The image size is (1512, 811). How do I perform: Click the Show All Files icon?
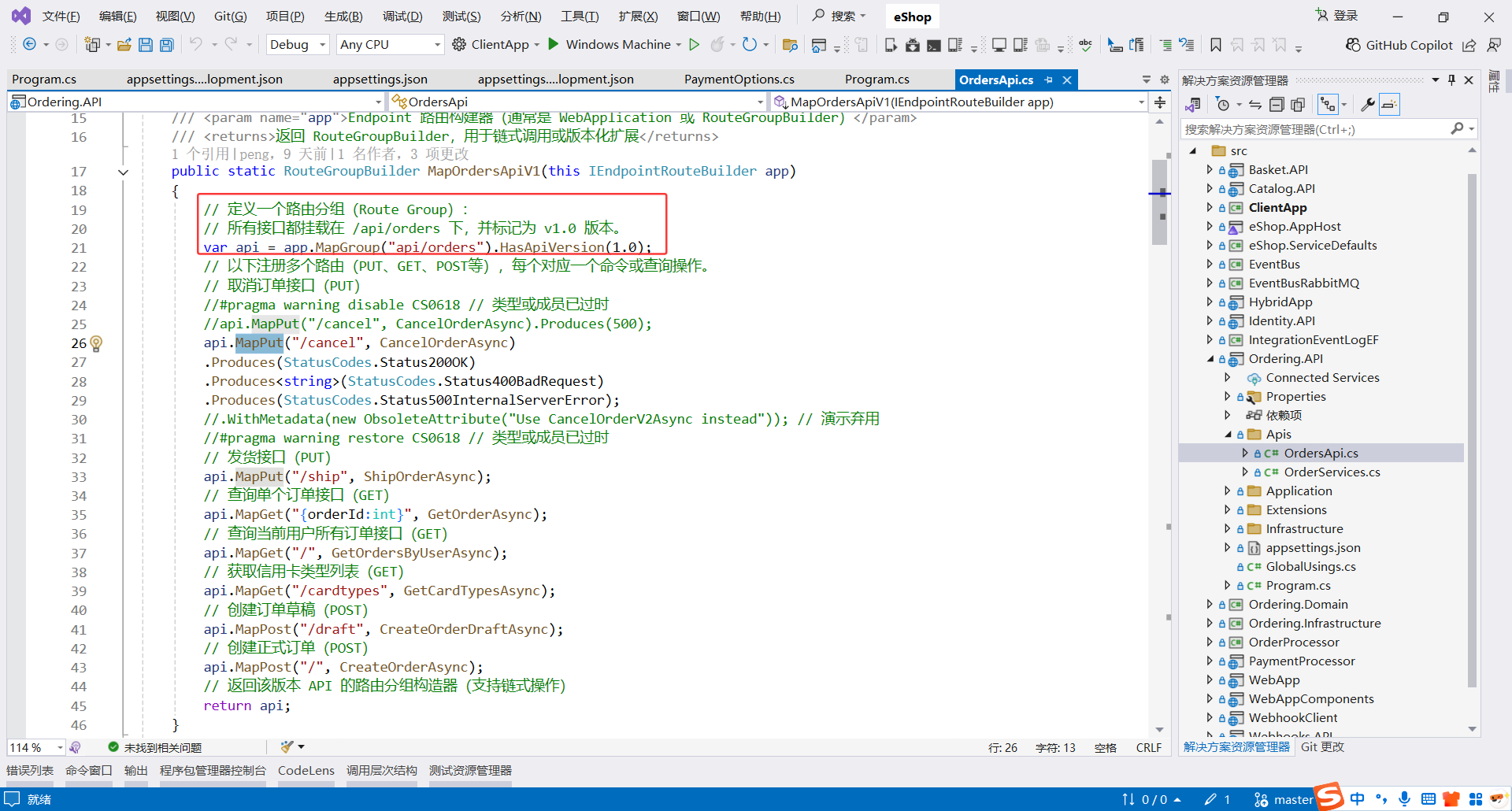(1298, 105)
